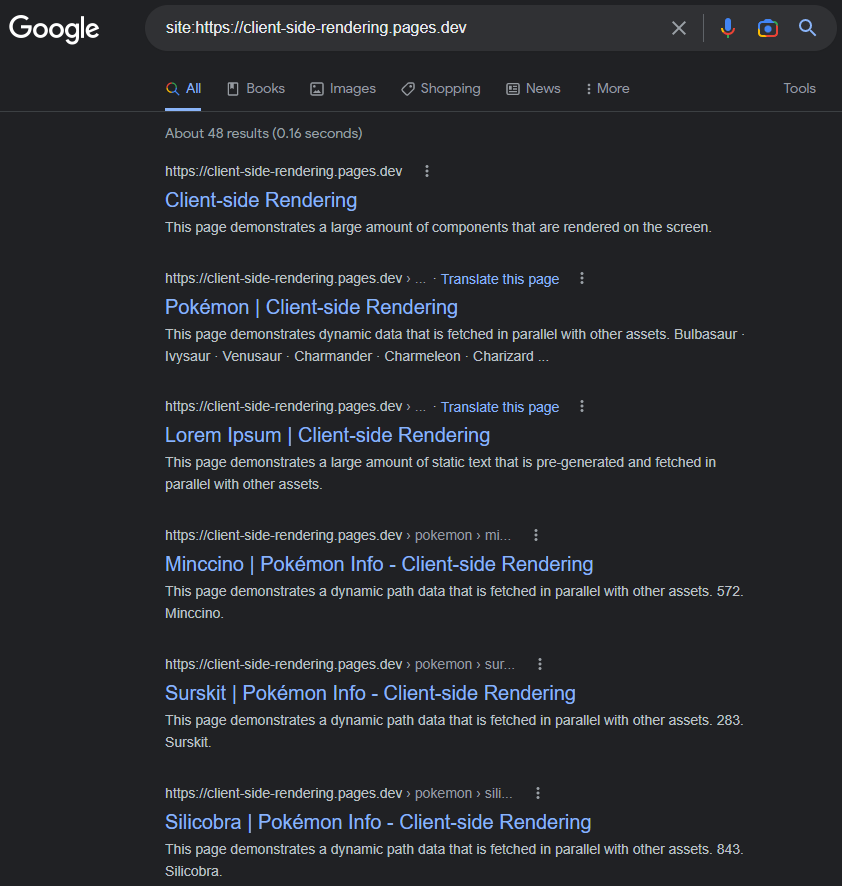This screenshot has width=842, height=886.
Task: Click the search magnifier icon
Action: 807,27
